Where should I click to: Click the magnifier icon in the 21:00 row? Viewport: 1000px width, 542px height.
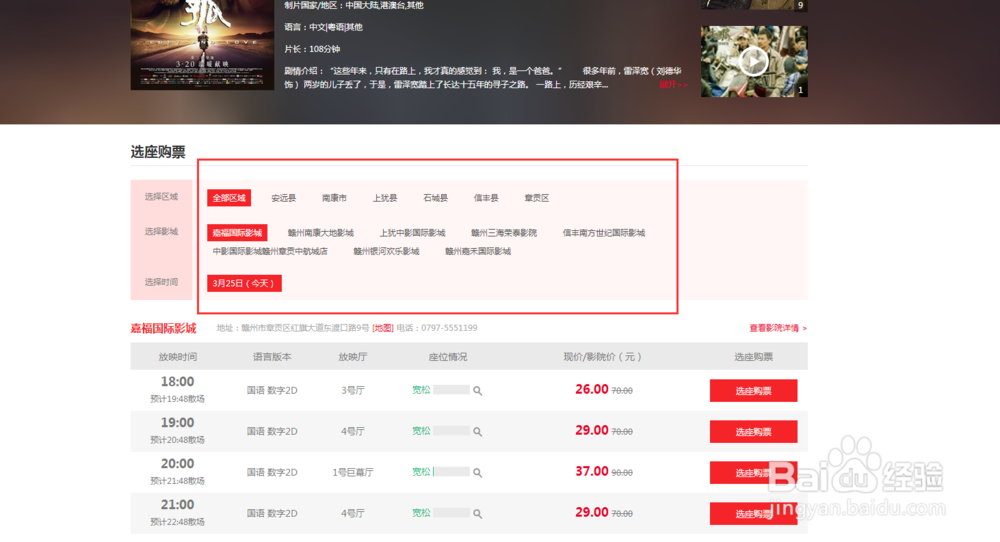tap(478, 513)
